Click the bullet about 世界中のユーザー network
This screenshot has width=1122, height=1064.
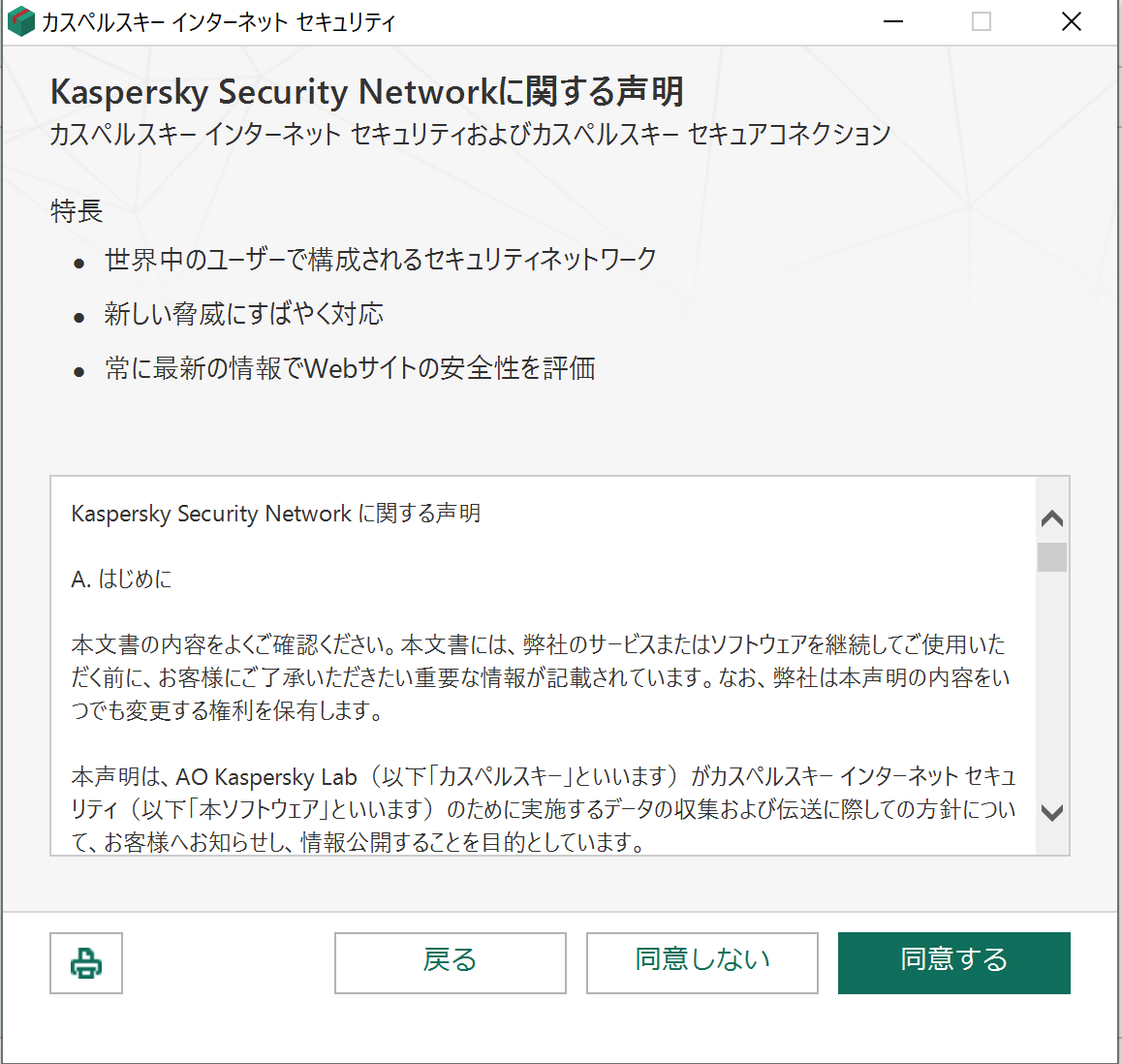(x=380, y=259)
